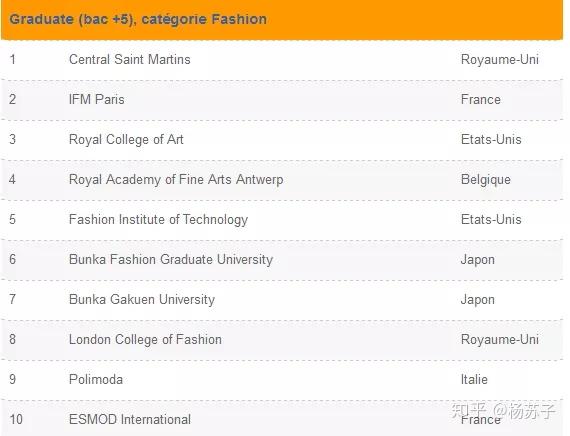Click the orange Graduate Fashion category header
This screenshot has height=436, width=570.
(282, 19)
